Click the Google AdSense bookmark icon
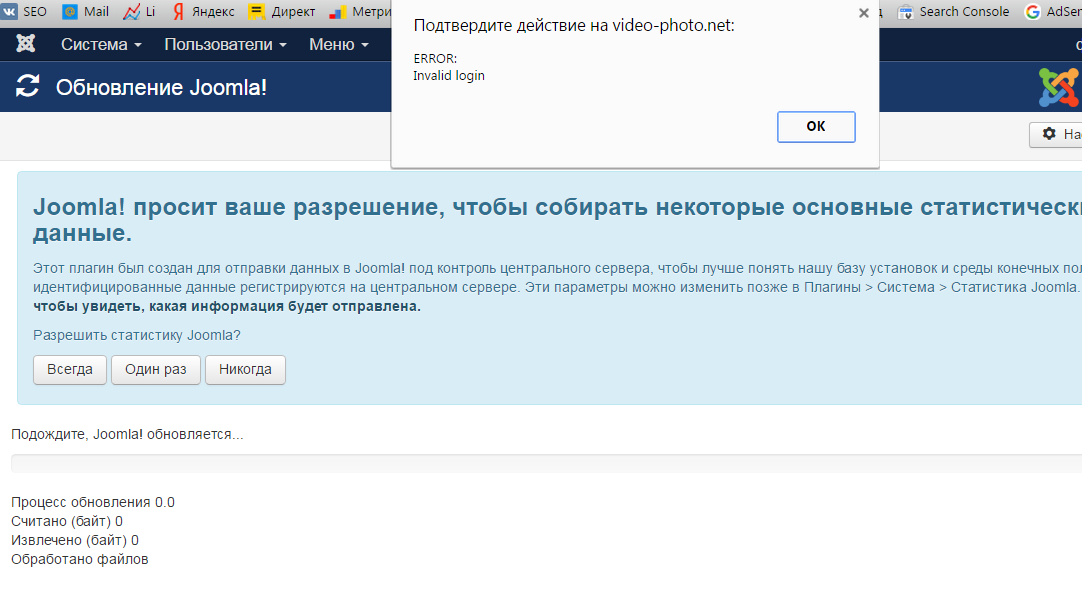Viewport: 1082px width, 593px height. (1033, 12)
